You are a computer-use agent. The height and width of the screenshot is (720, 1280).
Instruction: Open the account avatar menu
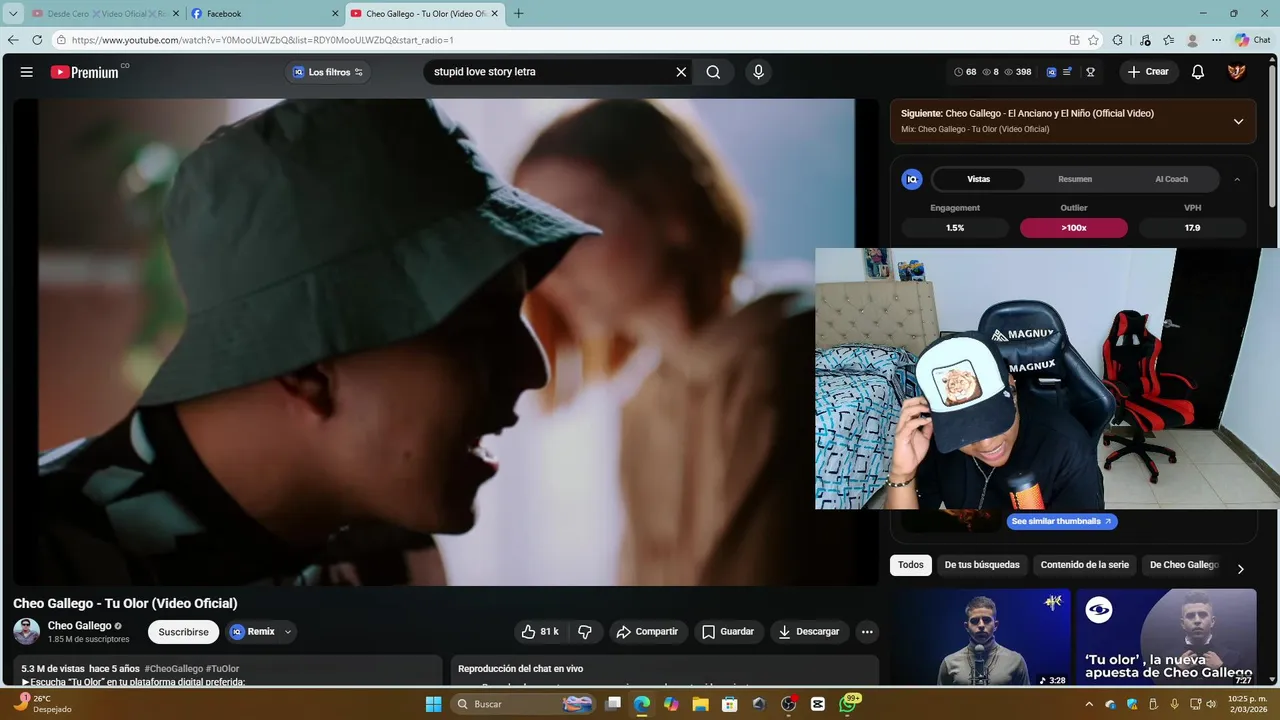[x=1237, y=72]
